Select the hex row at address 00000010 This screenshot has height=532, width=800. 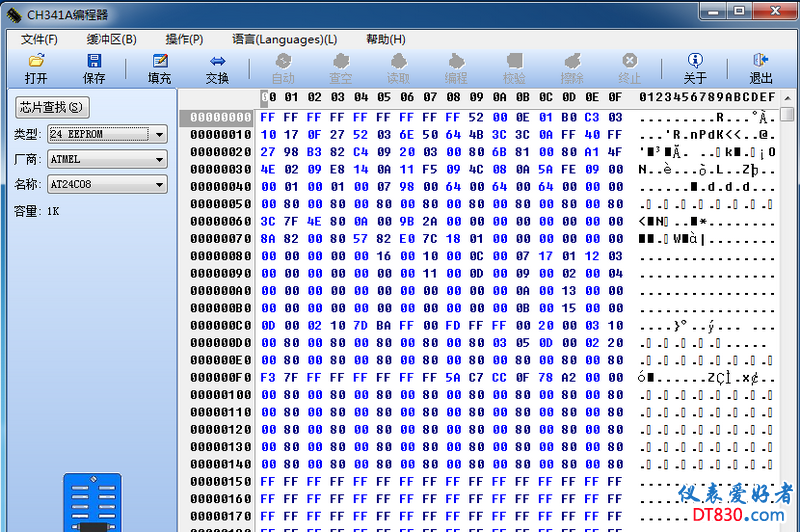[221, 134]
